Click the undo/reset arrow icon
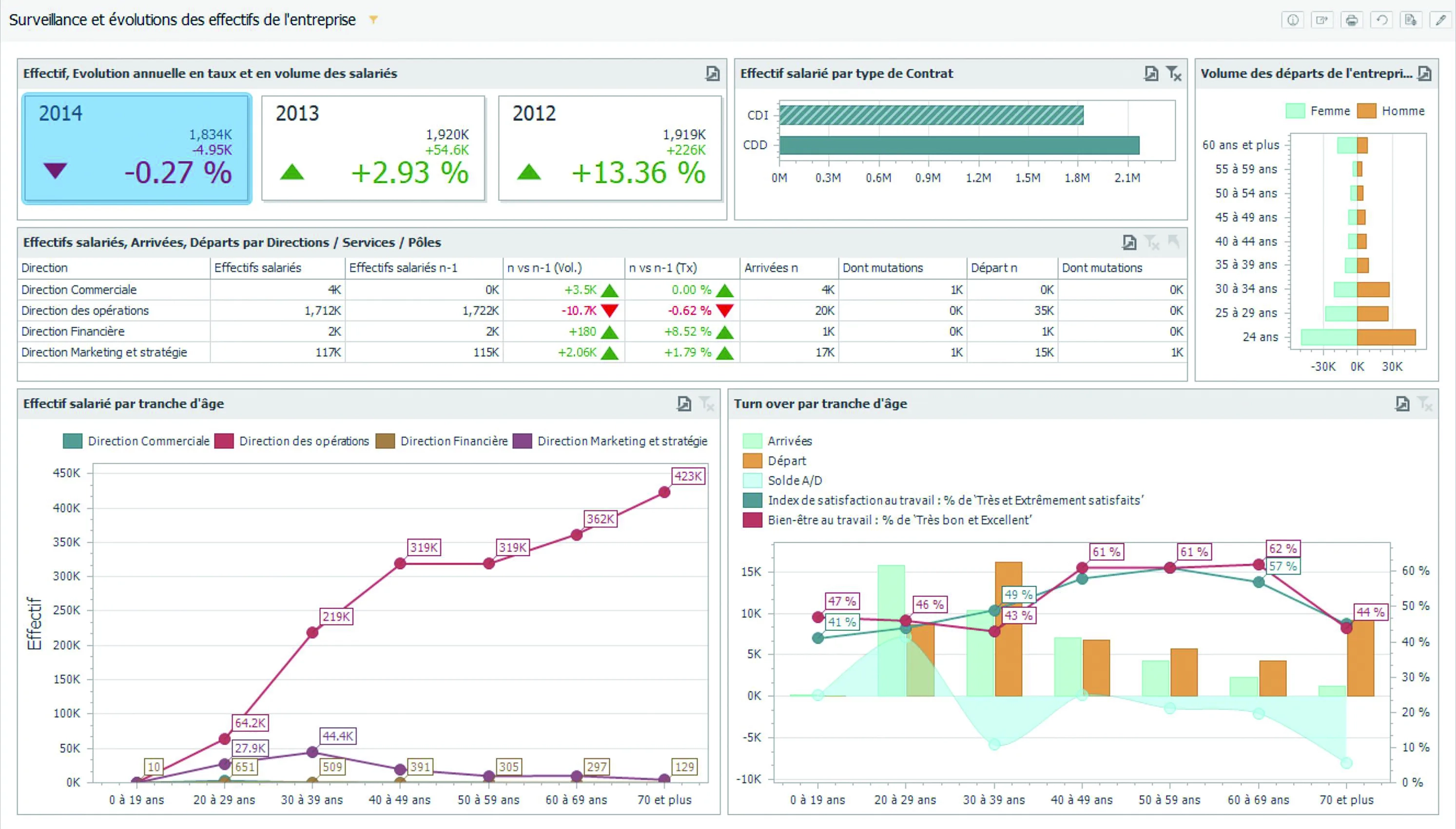 coord(1381,20)
